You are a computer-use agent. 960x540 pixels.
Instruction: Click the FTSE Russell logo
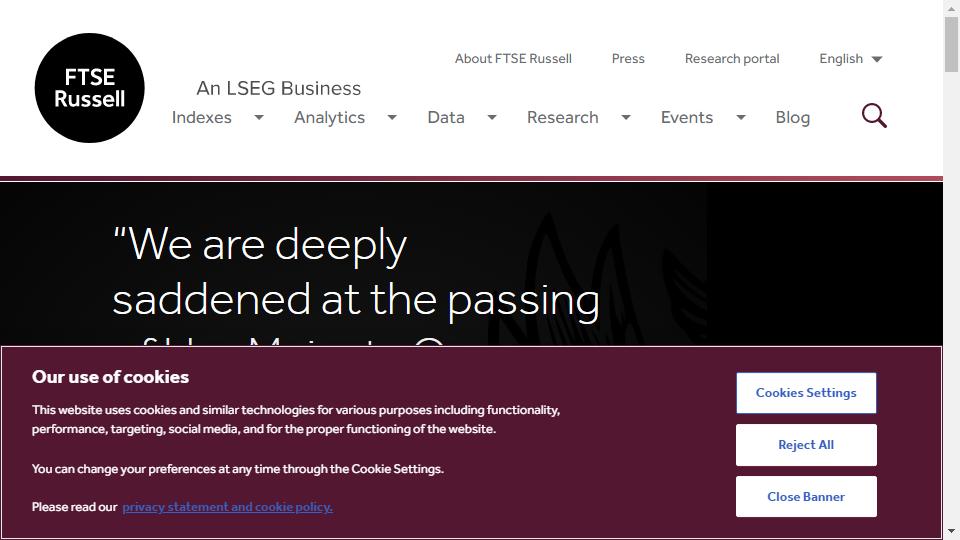pyautogui.click(x=89, y=88)
